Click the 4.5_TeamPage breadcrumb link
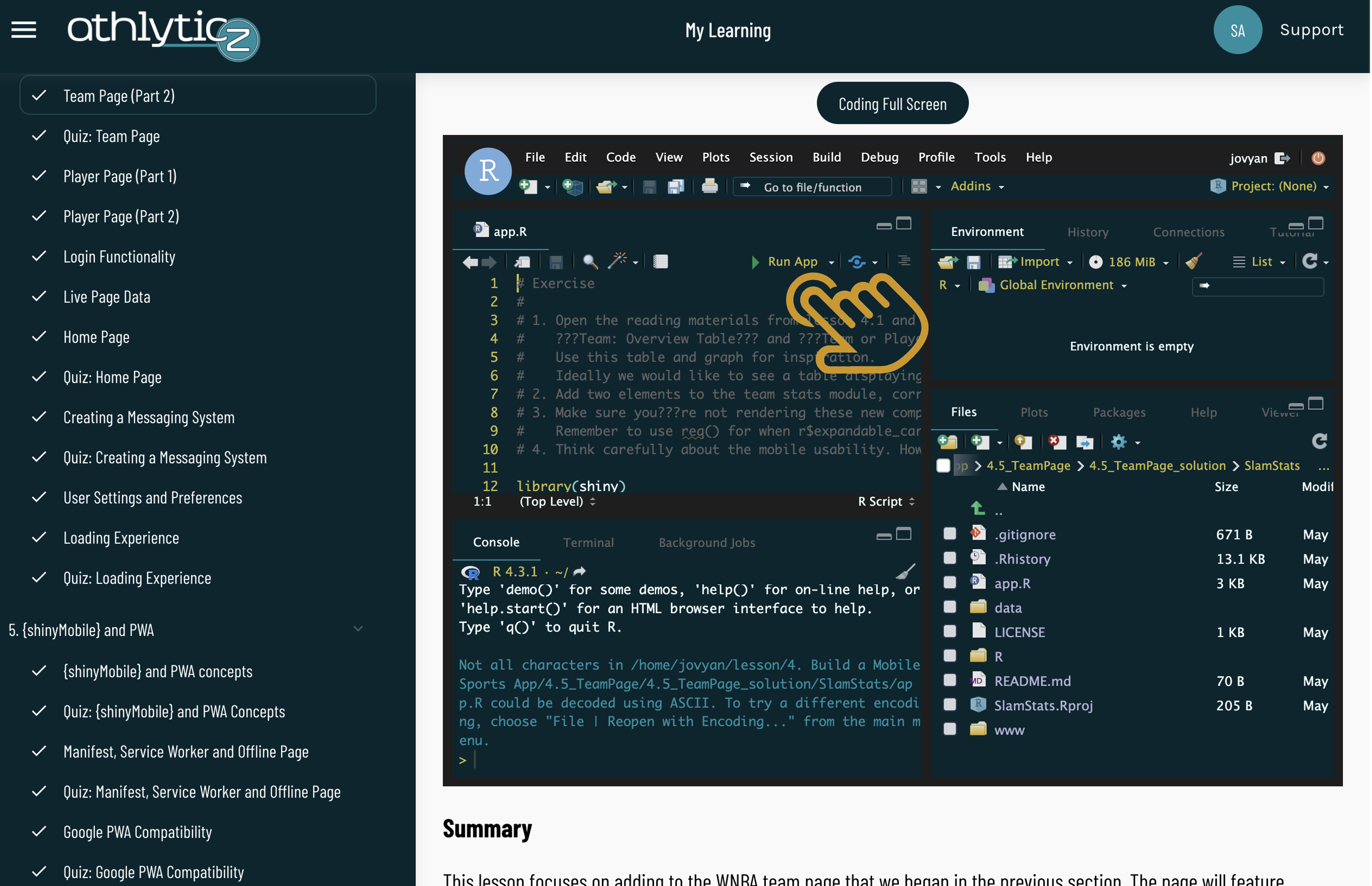 (x=1029, y=466)
